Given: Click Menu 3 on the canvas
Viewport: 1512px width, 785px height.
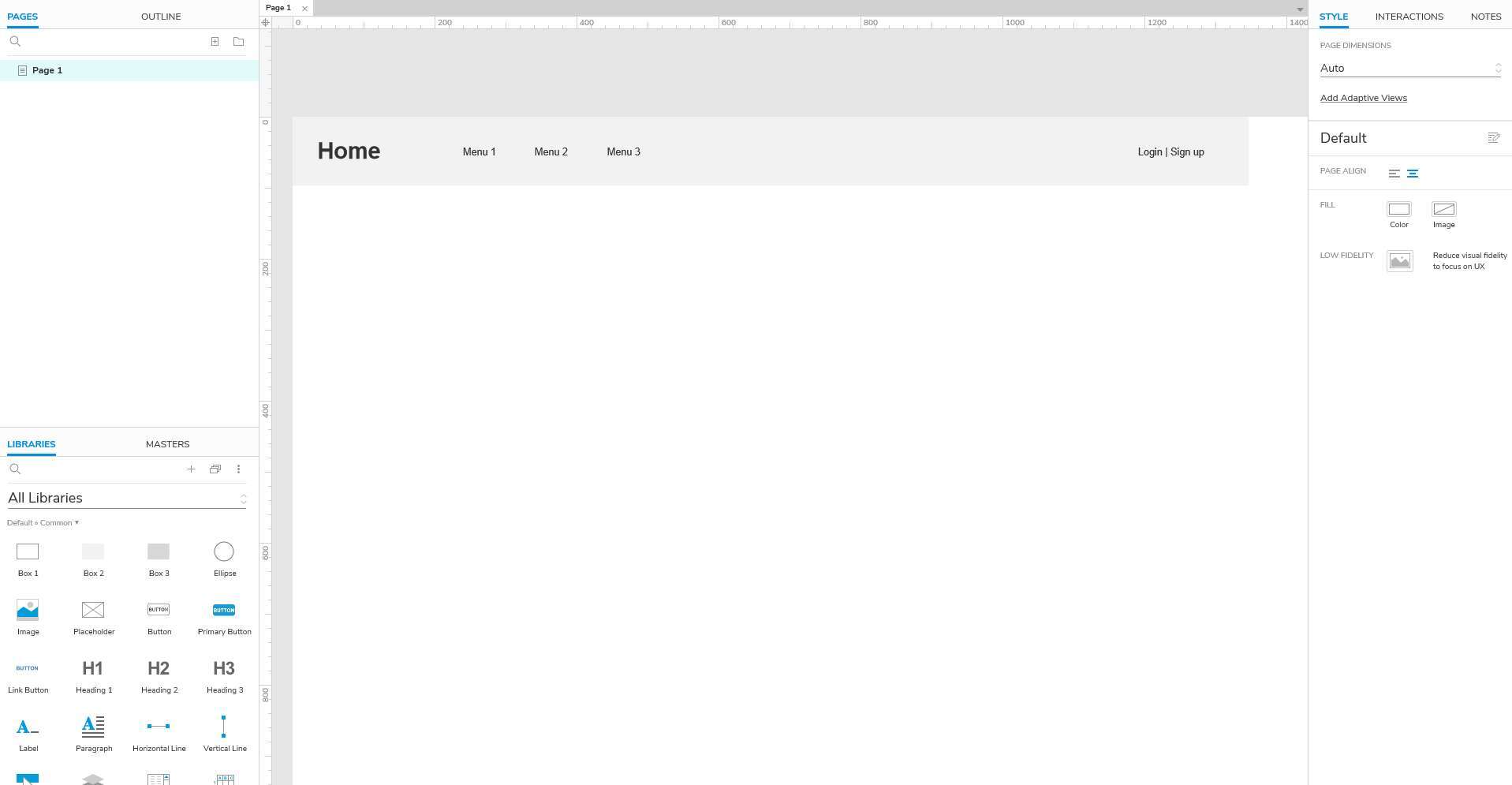Looking at the screenshot, I should (623, 151).
